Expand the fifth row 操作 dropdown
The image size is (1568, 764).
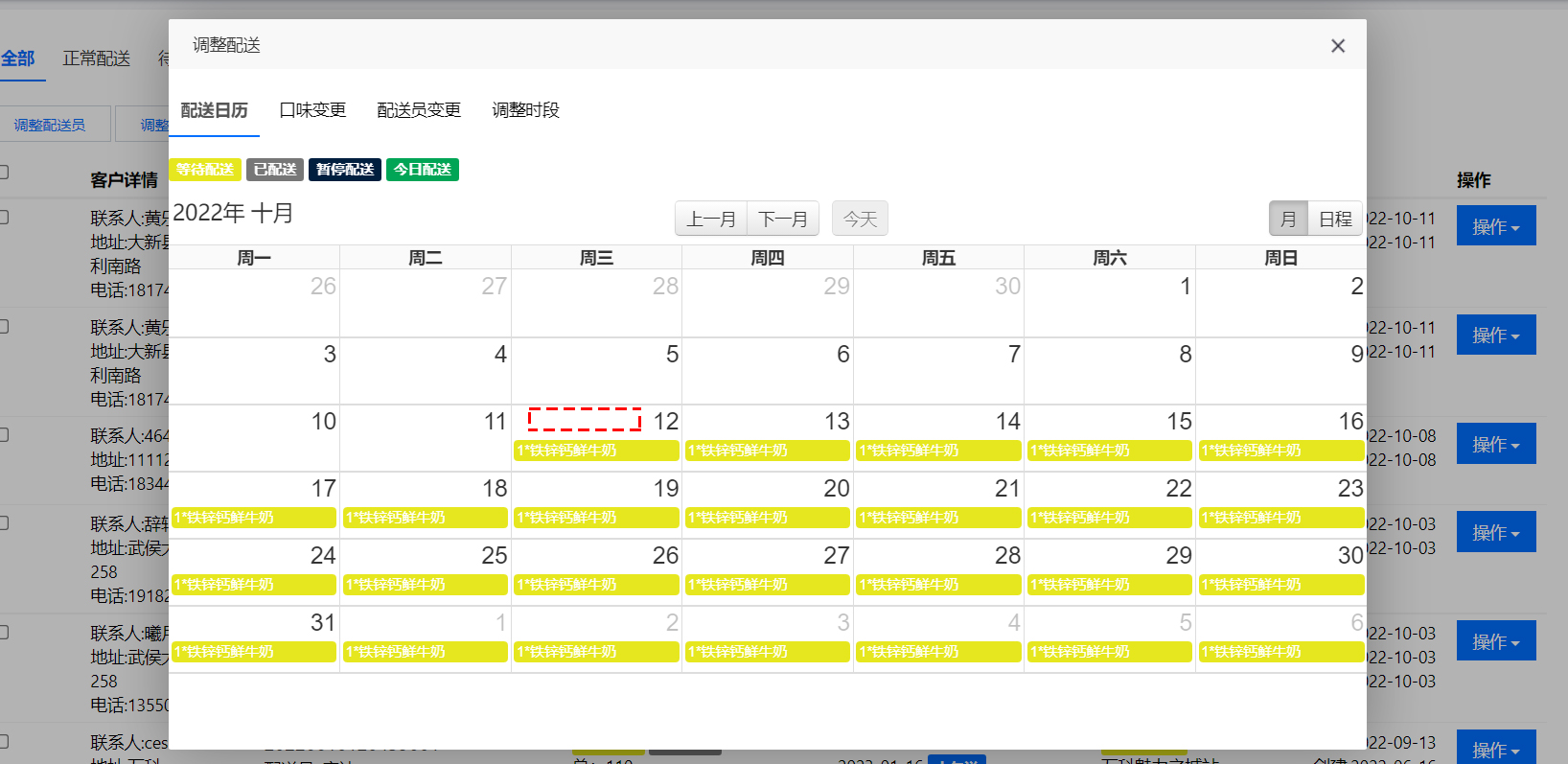1495,641
